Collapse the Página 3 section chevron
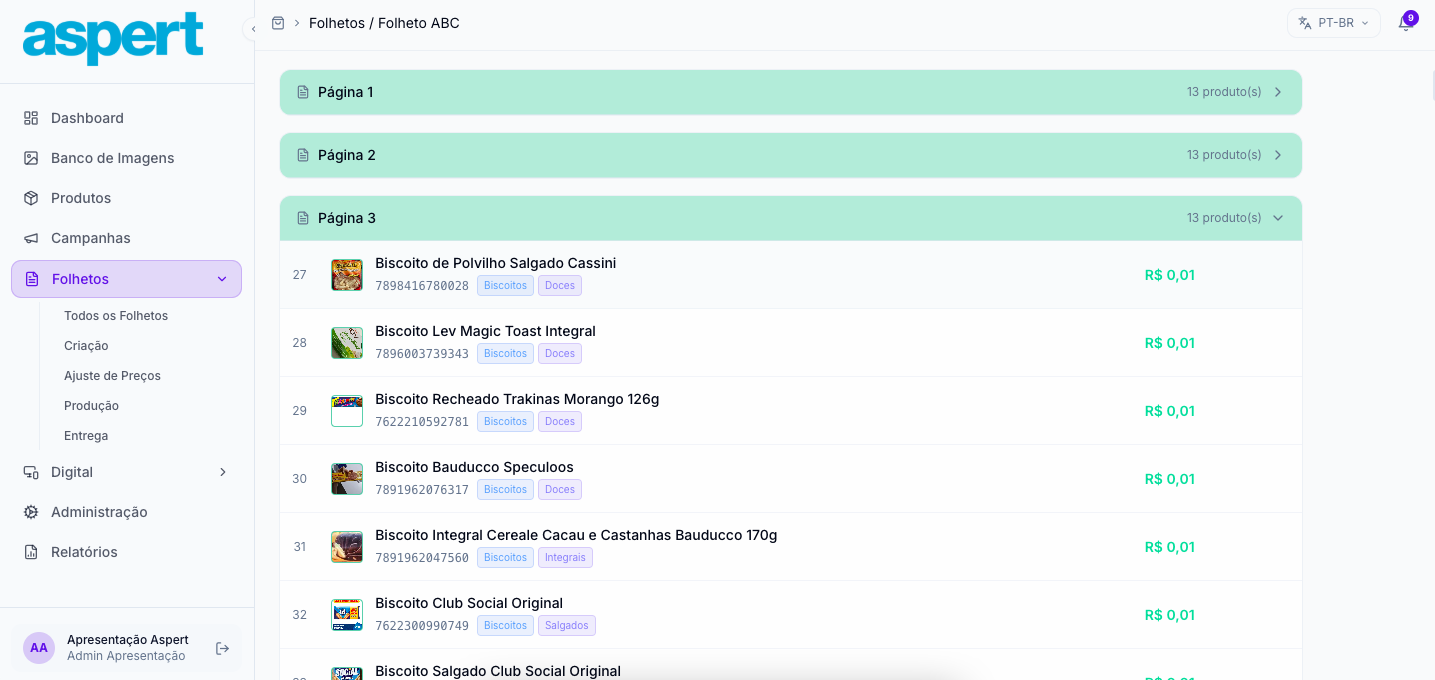Image resolution: width=1435 pixels, height=680 pixels. click(1278, 218)
